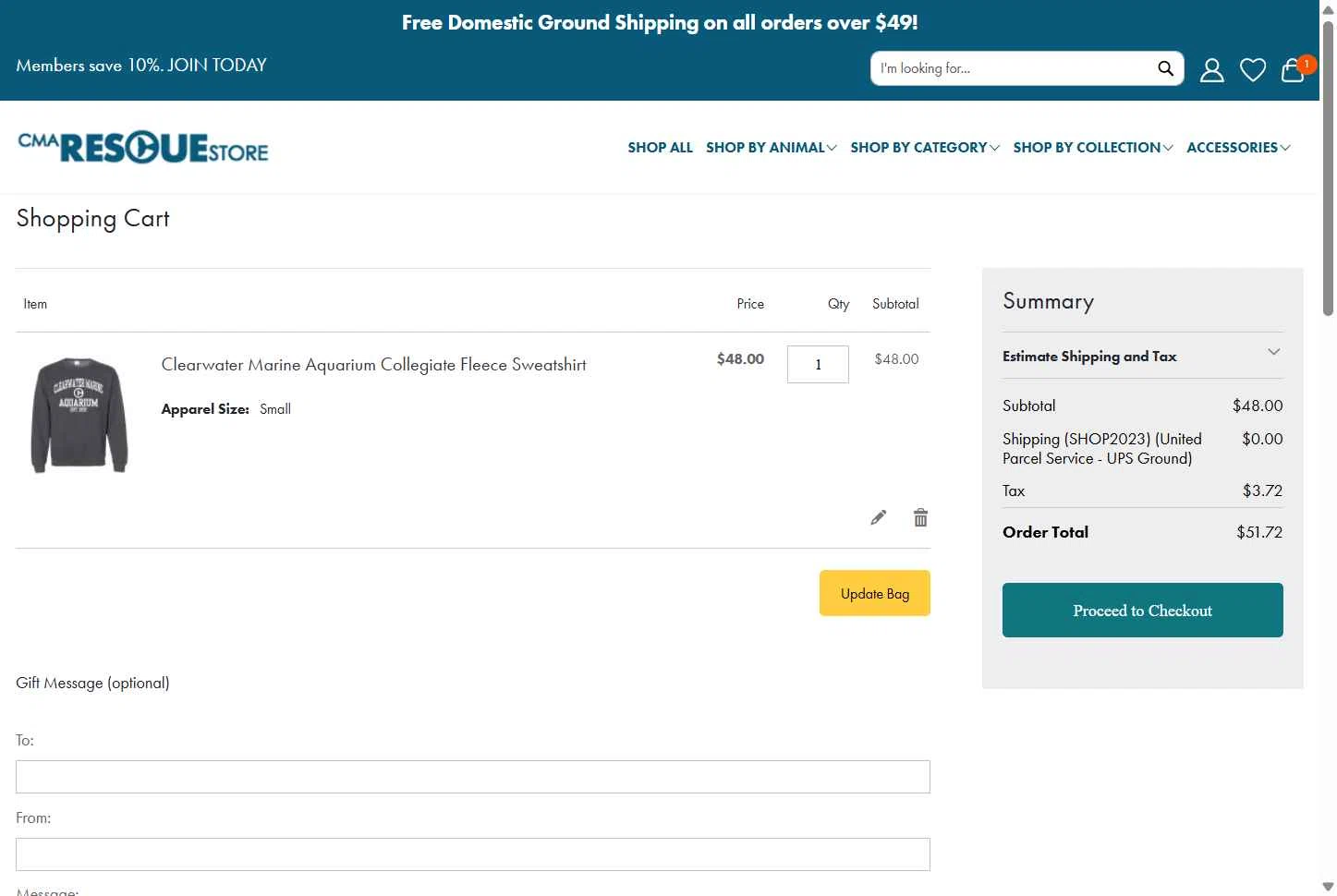Image resolution: width=1337 pixels, height=896 pixels.
Task: Click the sweatshirt product thumbnail
Action: point(79,415)
